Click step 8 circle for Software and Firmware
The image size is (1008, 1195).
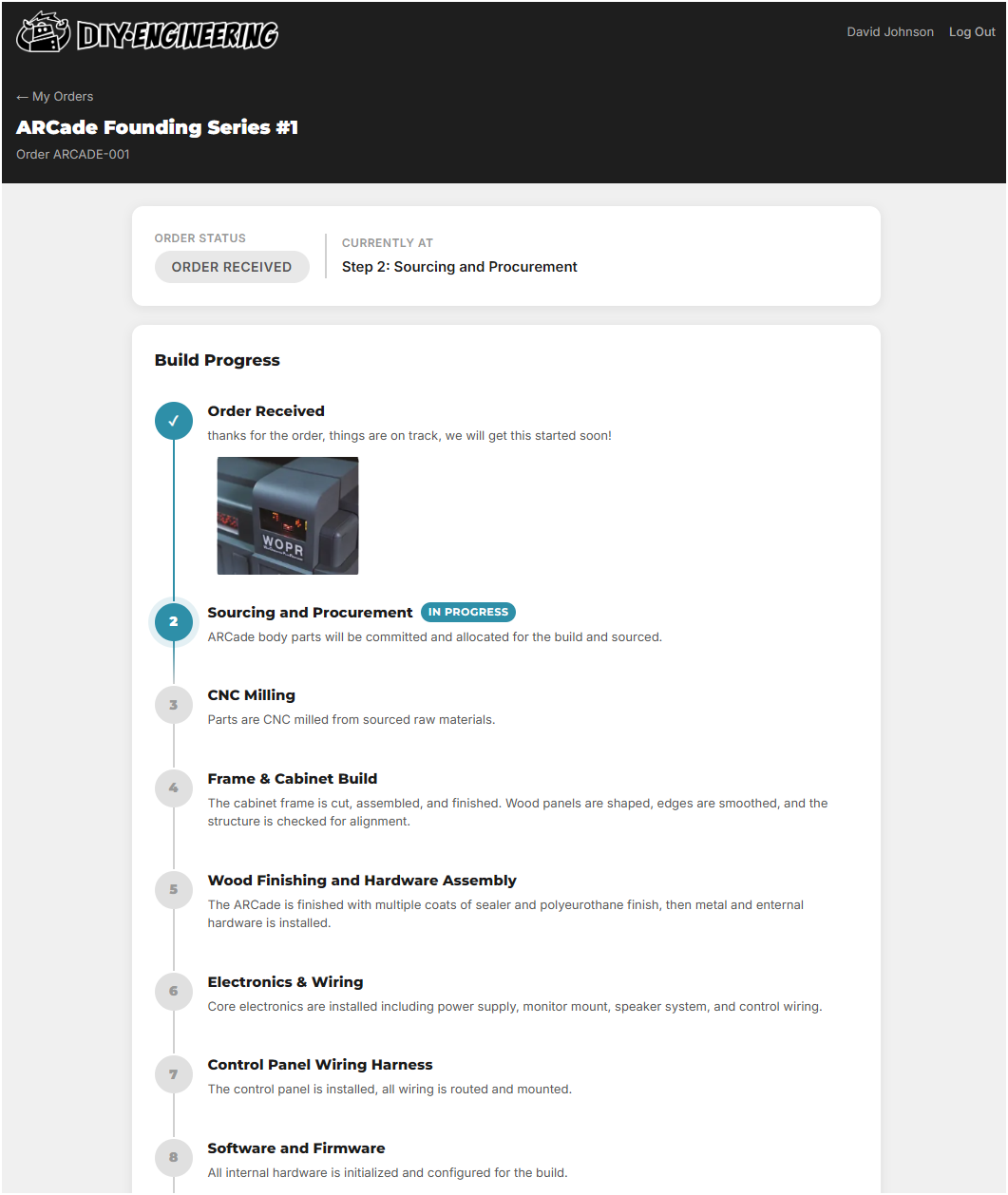pyautogui.click(x=174, y=1157)
